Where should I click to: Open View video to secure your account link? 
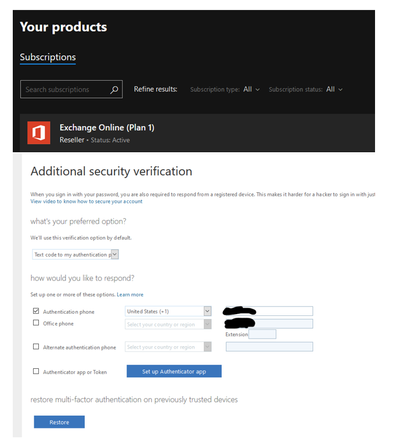tap(86, 201)
